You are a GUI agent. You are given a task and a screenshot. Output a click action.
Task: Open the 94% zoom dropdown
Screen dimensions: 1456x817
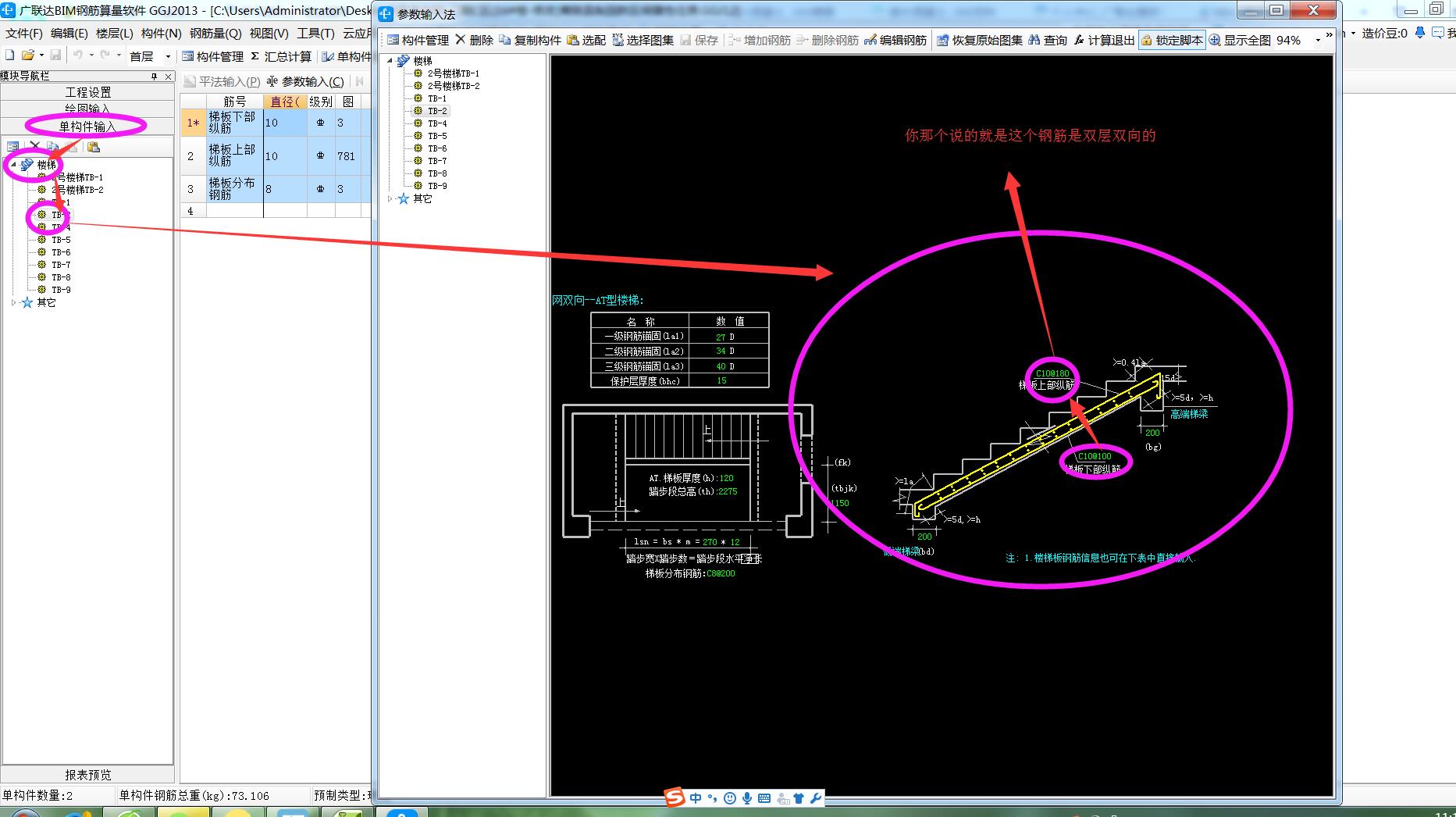coord(1318,40)
